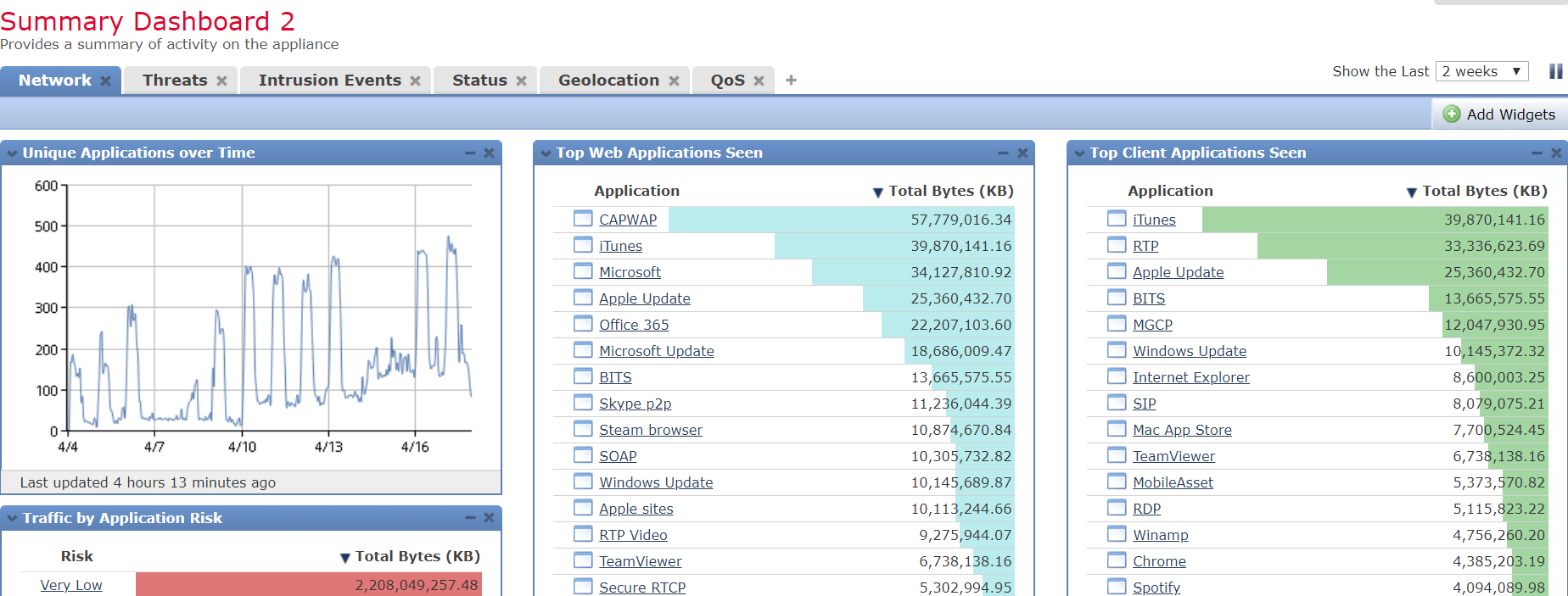Close the Intrusion Events tab
The width and height of the screenshot is (1568, 596).
[415, 81]
